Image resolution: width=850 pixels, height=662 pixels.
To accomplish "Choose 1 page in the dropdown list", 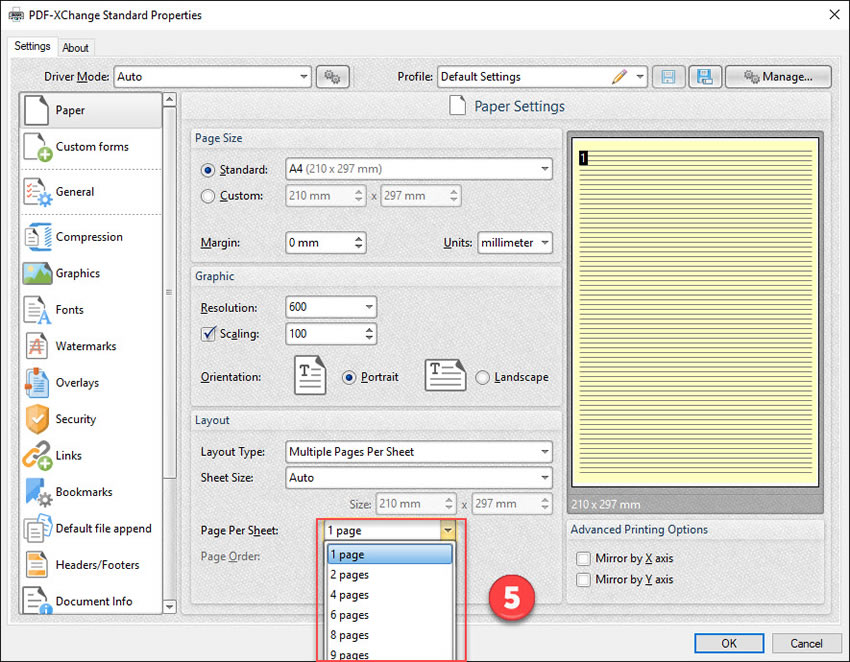I will (389, 555).
